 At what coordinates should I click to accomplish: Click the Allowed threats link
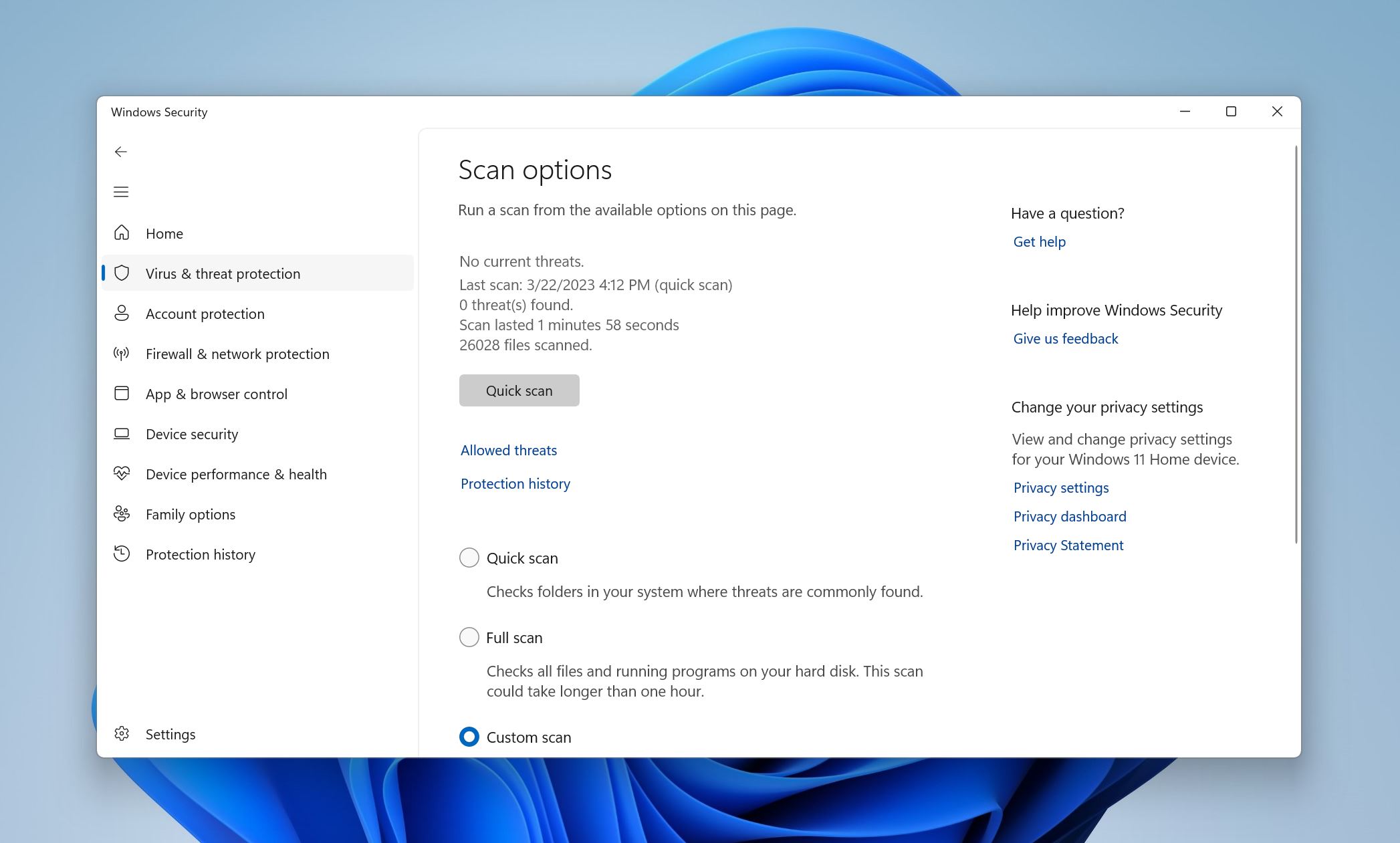pos(507,449)
